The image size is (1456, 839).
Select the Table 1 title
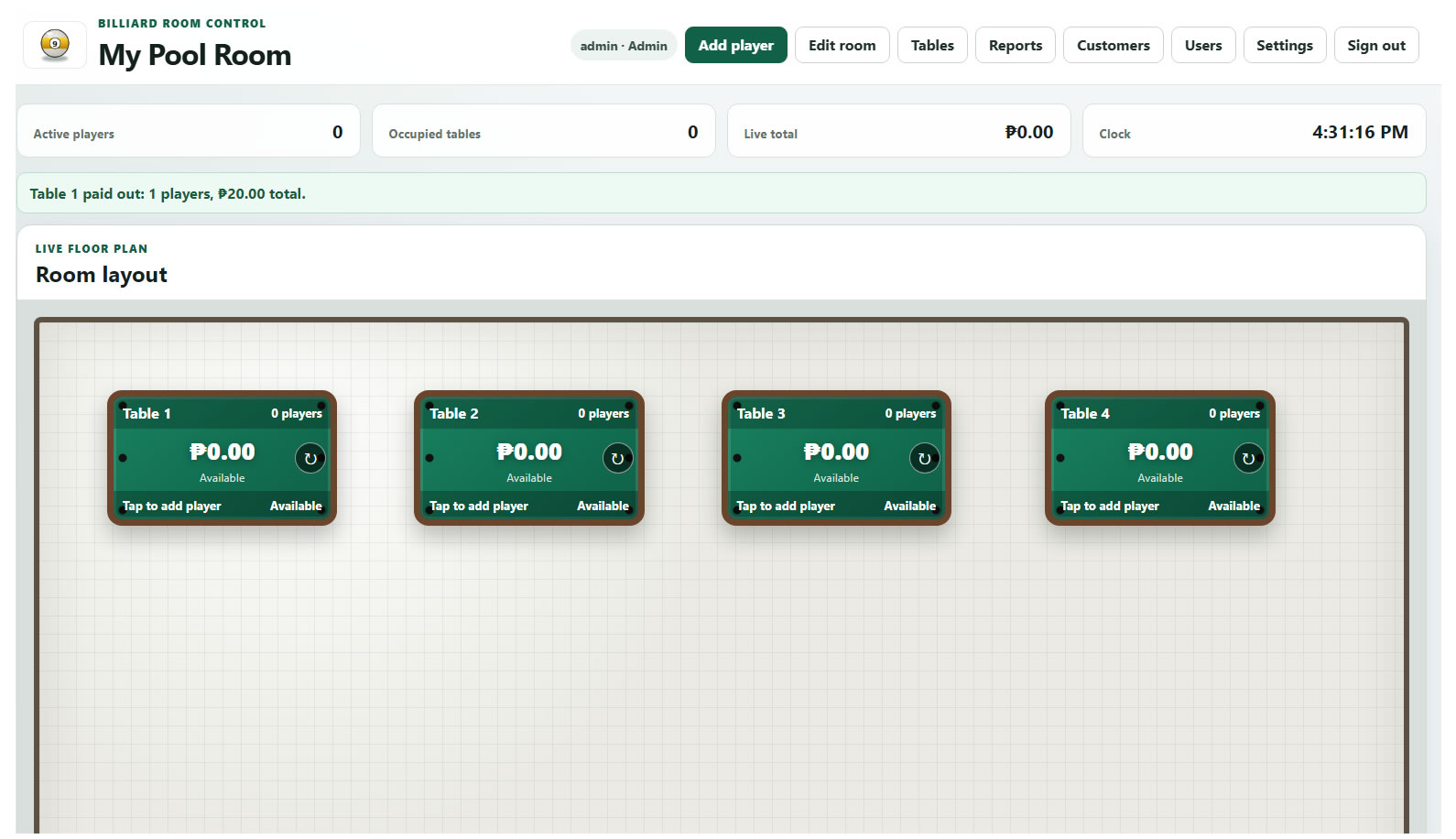coord(147,413)
